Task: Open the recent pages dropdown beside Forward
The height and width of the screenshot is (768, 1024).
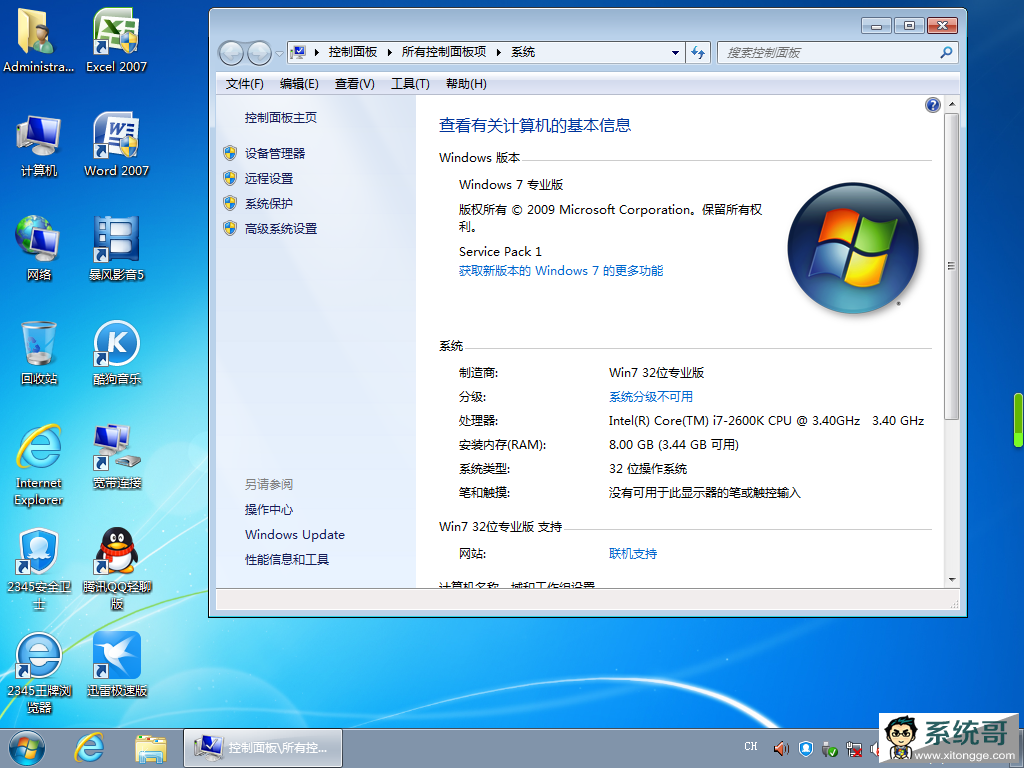Action: click(x=280, y=54)
